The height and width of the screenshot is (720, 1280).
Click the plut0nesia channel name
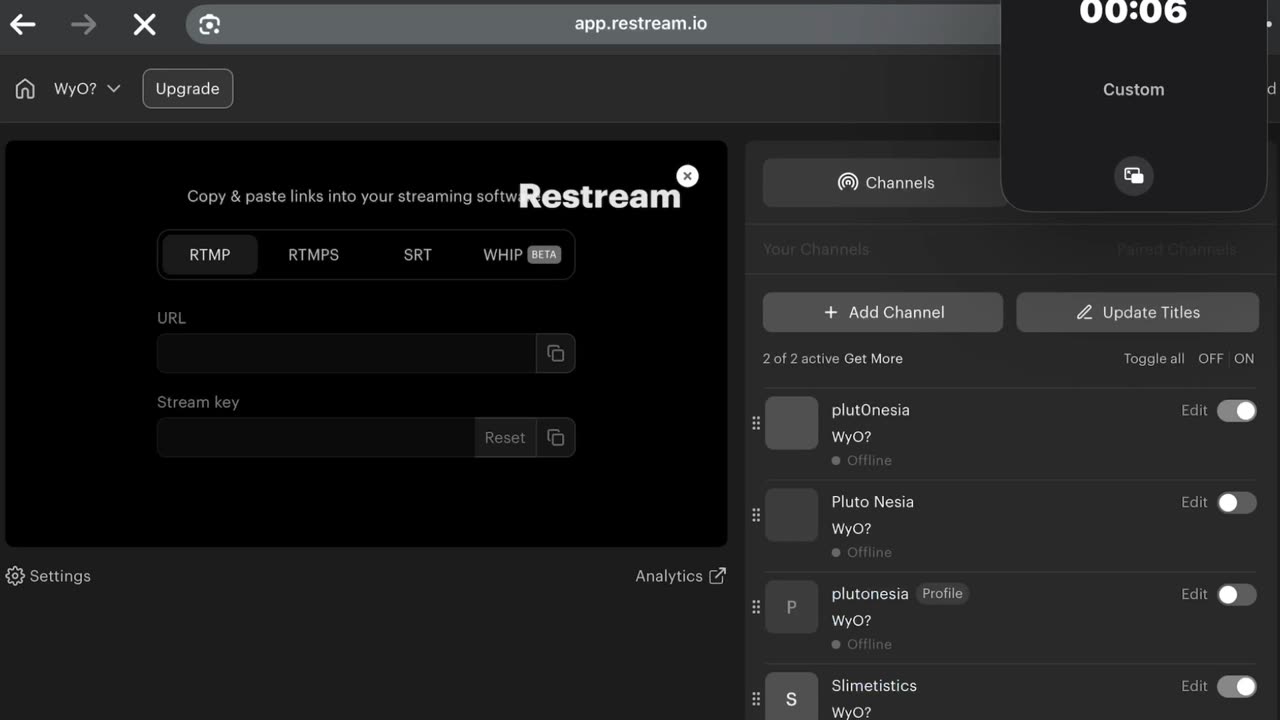[x=871, y=410]
